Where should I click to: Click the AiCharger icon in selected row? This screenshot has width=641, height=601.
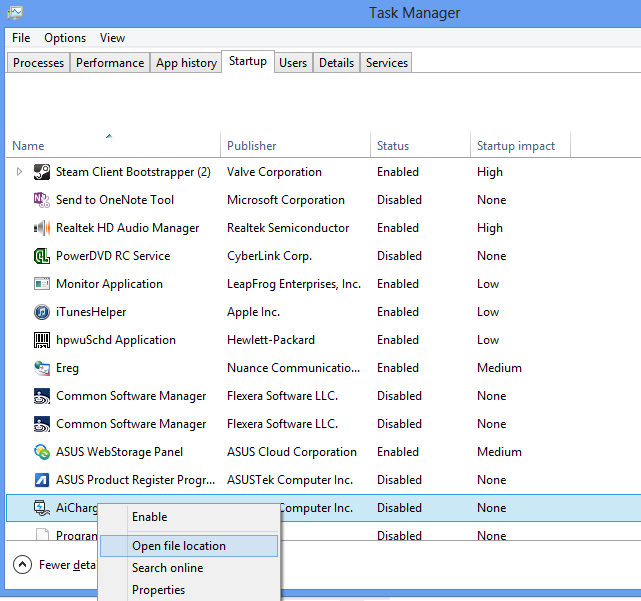42,508
